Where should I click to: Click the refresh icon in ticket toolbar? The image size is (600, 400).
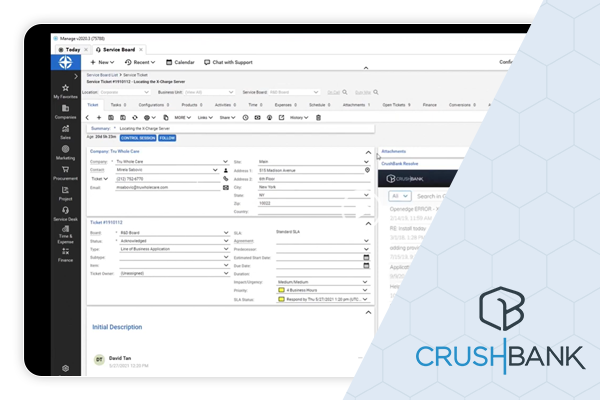click(x=135, y=118)
